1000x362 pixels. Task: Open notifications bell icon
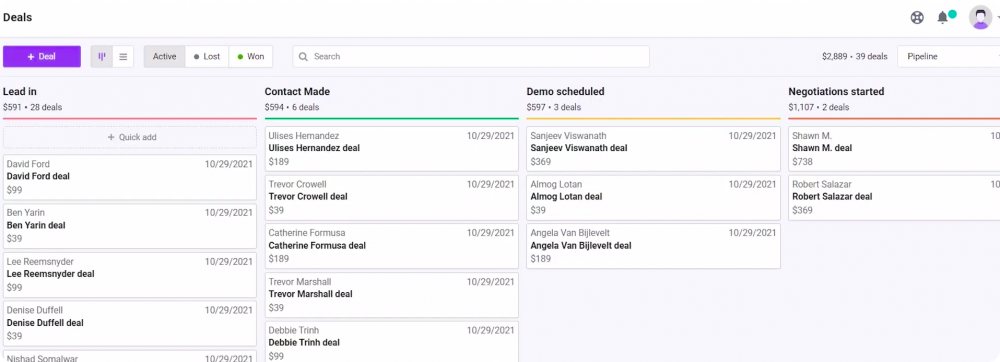[943, 18]
